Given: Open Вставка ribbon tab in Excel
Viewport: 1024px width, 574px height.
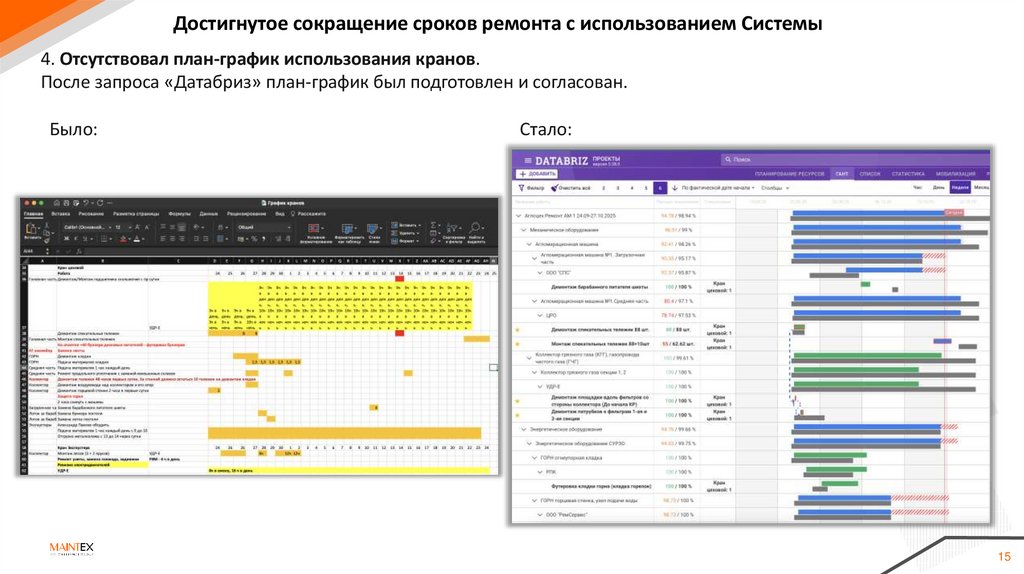Looking at the screenshot, I should 60,214.
